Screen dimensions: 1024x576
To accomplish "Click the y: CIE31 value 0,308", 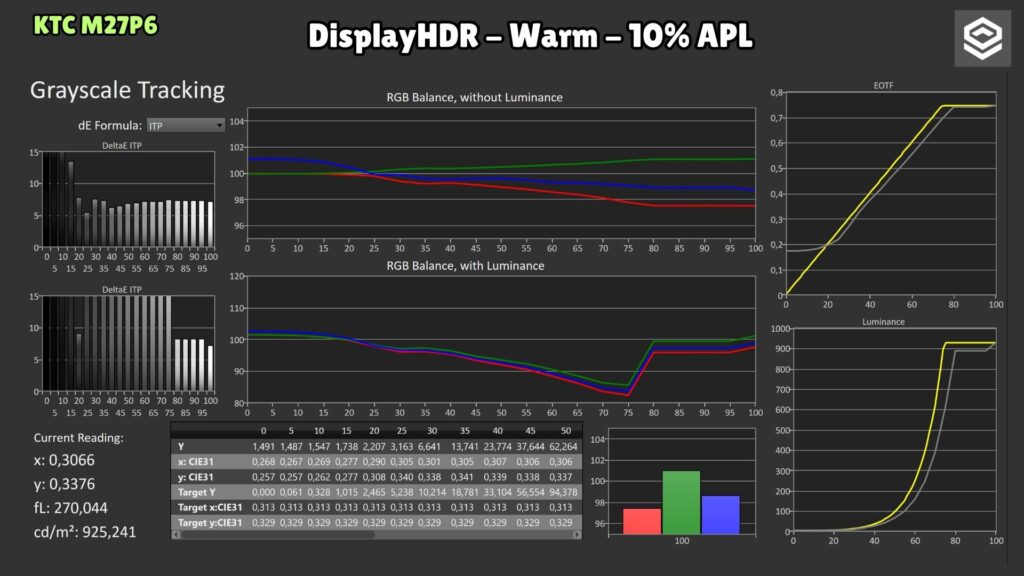I will coord(374,477).
